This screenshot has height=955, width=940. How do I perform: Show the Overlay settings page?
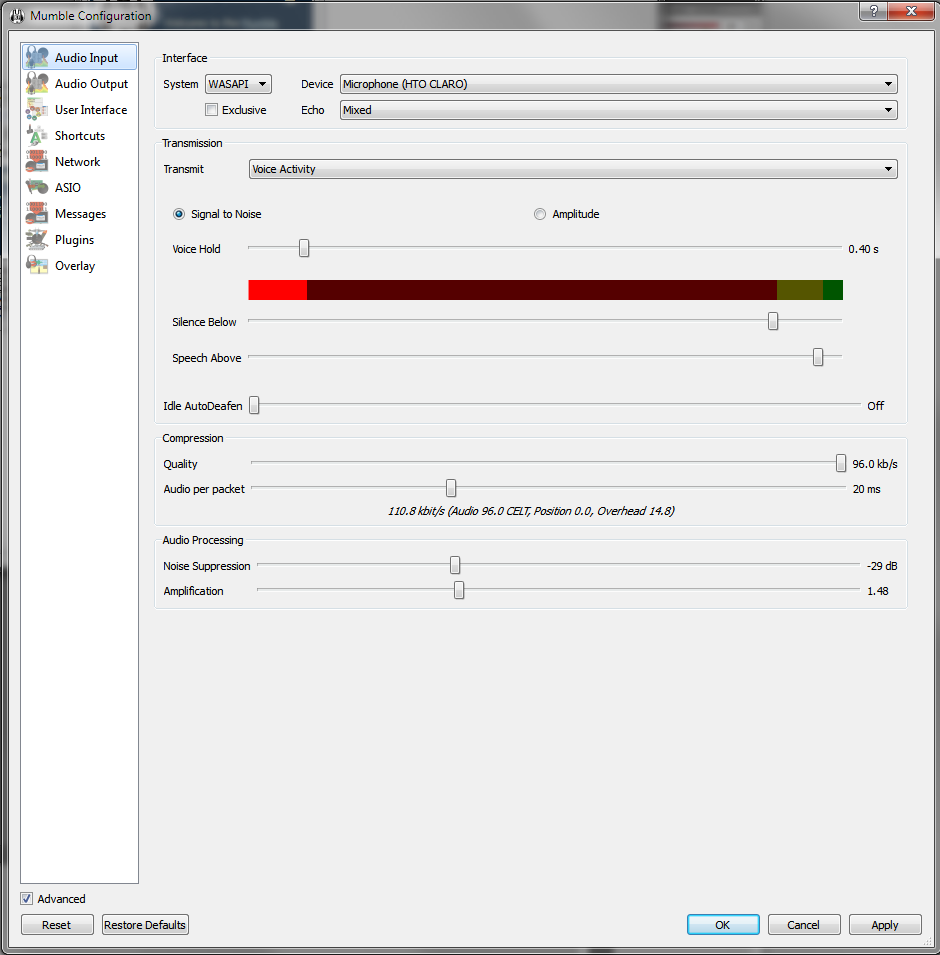point(75,266)
